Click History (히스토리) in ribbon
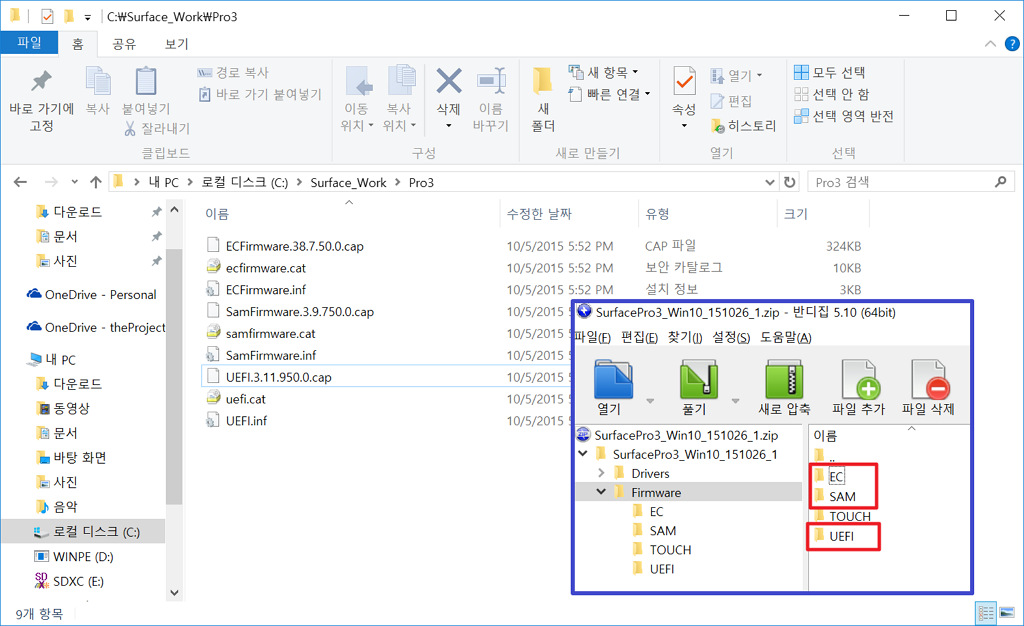 pyautogui.click(x=744, y=126)
